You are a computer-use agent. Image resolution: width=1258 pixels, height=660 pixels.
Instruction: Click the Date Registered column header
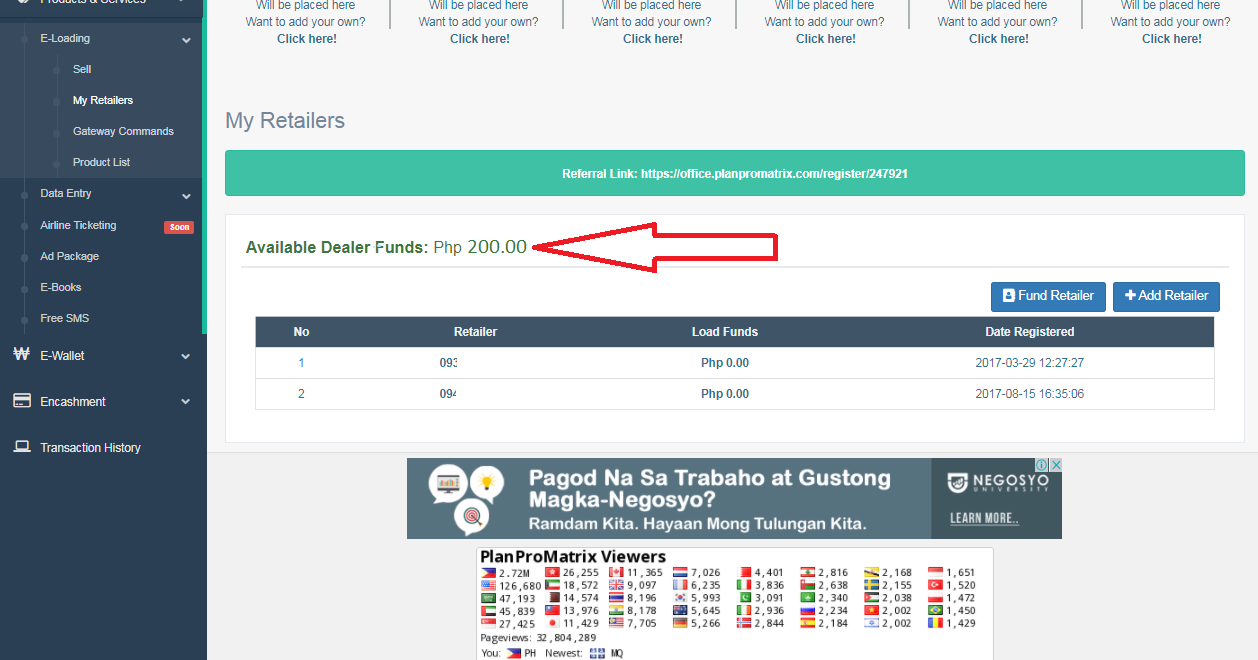pyautogui.click(x=1030, y=332)
